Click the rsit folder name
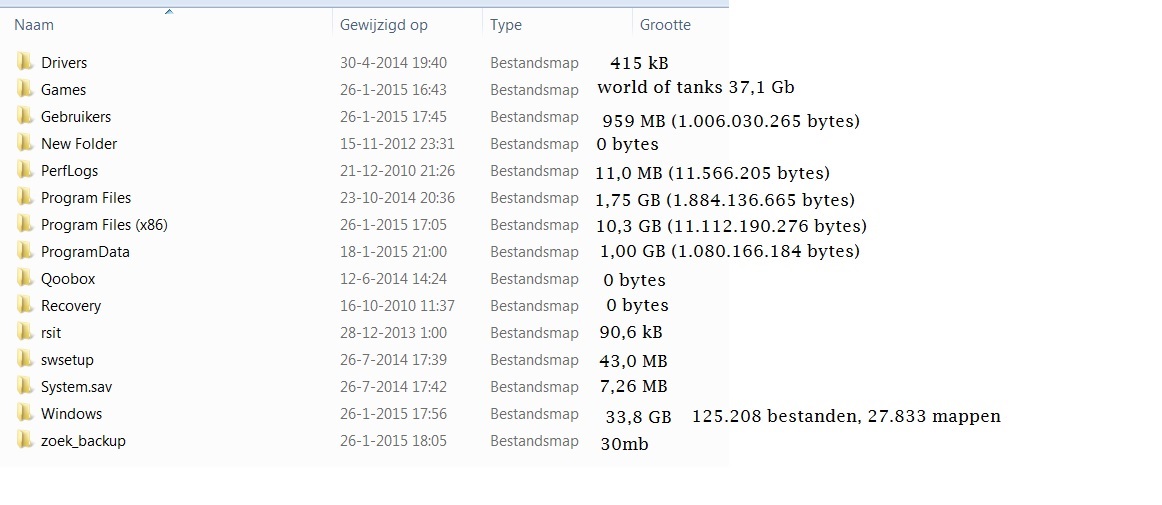 click(x=51, y=333)
